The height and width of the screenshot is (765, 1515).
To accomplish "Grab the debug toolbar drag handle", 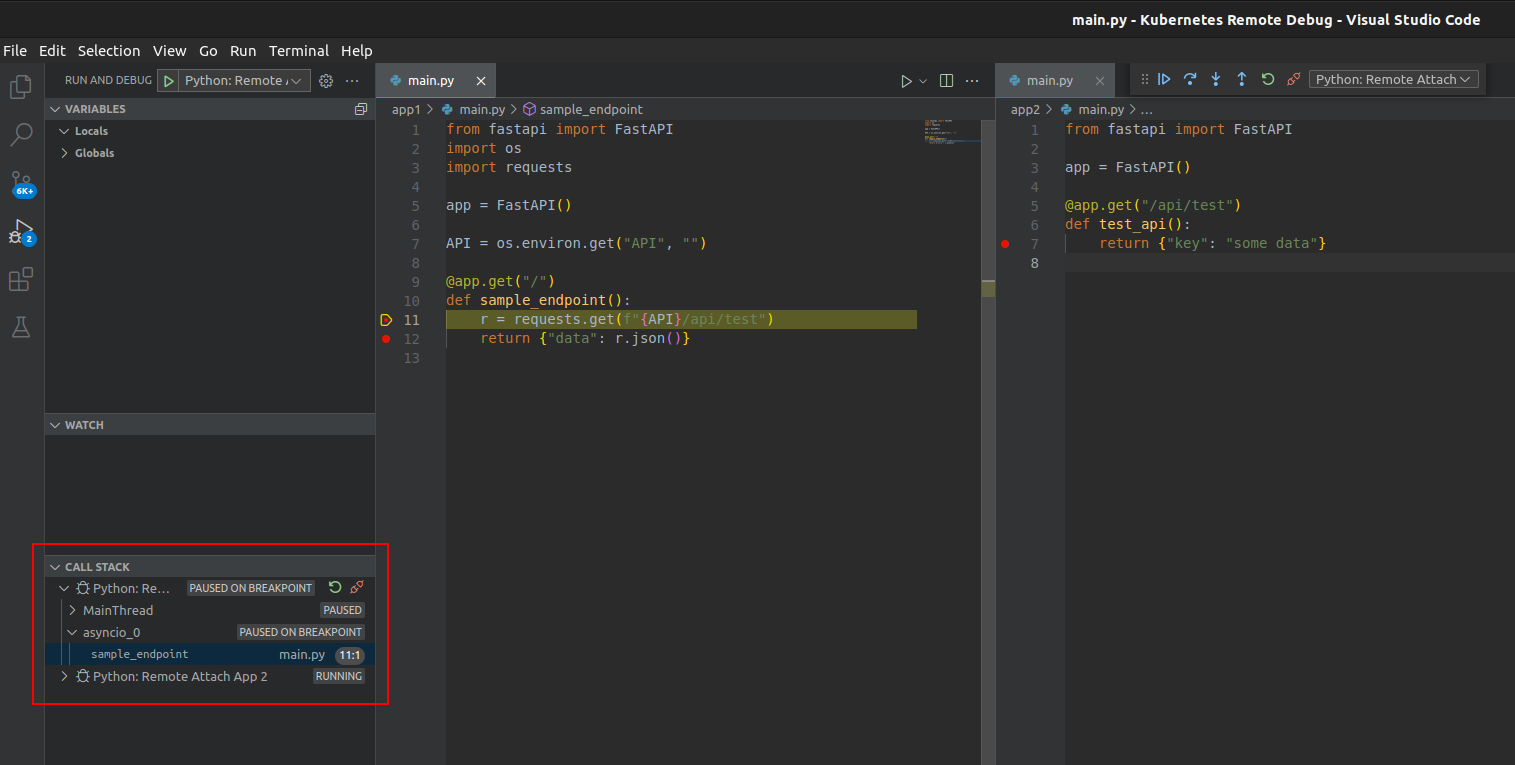I will (1145, 79).
